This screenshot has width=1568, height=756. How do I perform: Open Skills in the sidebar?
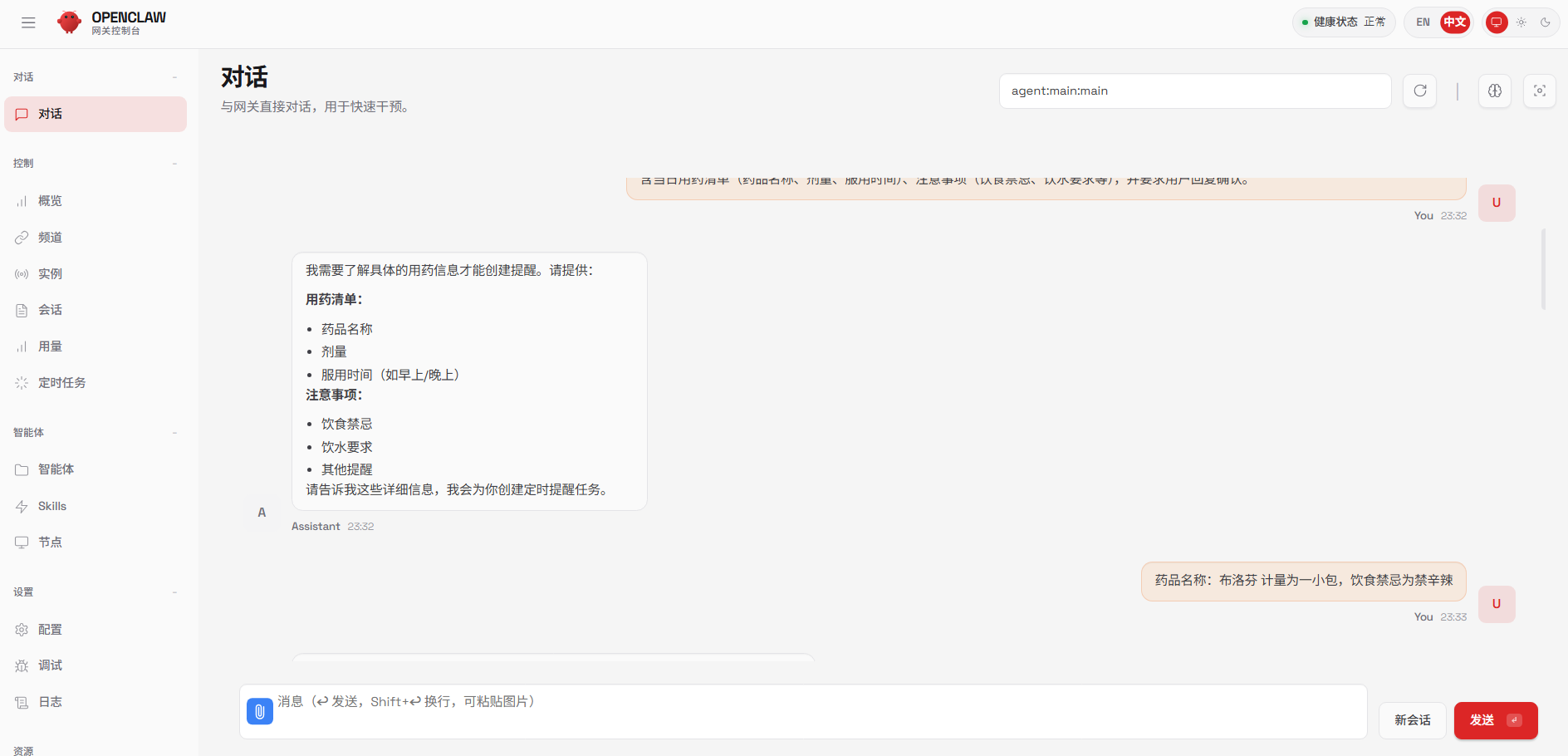pyautogui.click(x=51, y=506)
